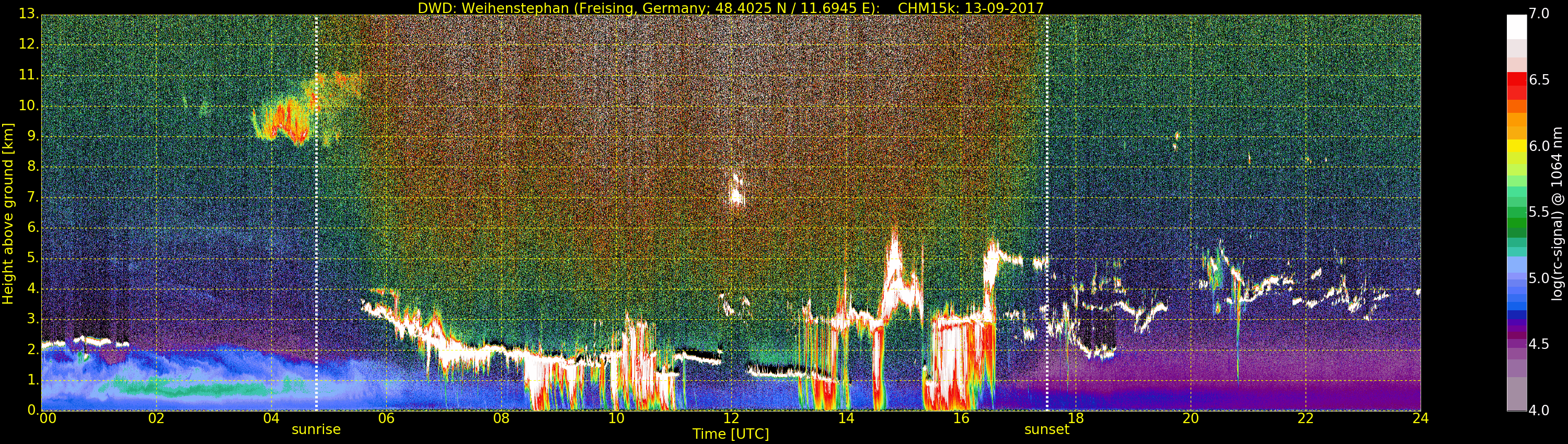The image size is (1568, 444).
Task: Click the "7.0" colorbar scale value
Action: (1539, 14)
